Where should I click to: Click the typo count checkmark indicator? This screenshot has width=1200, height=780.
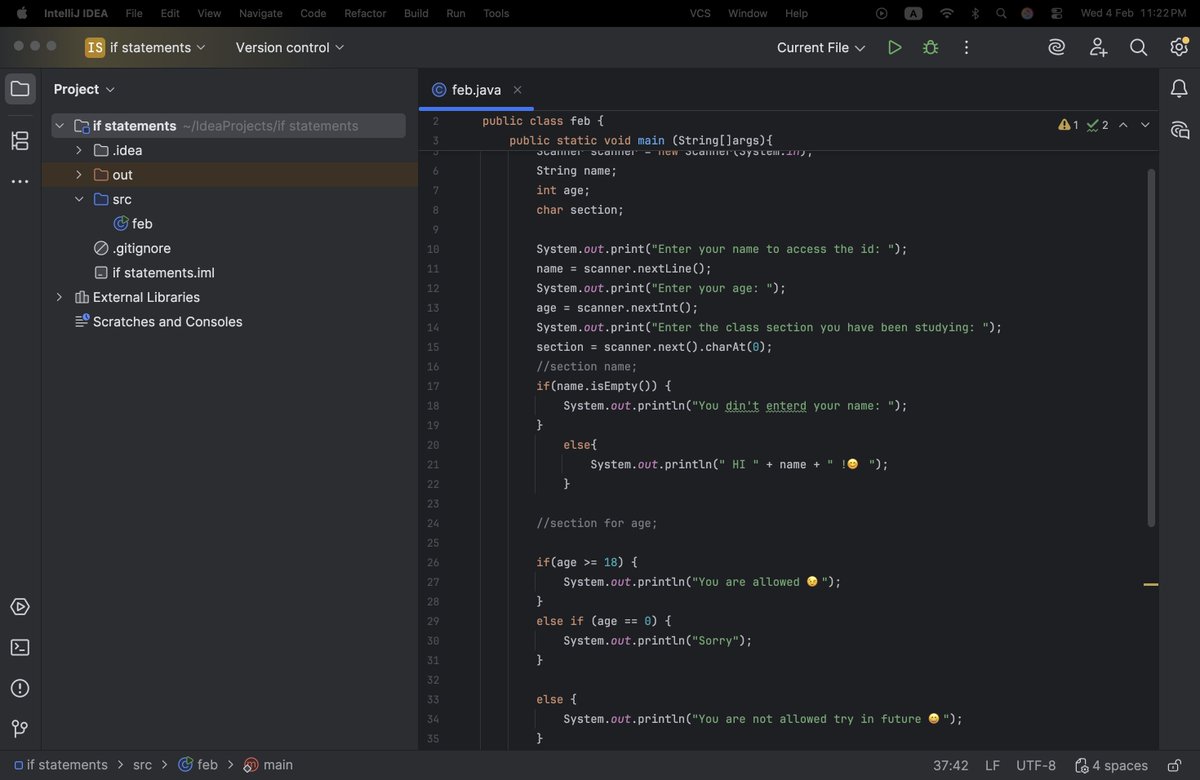click(1097, 125)
